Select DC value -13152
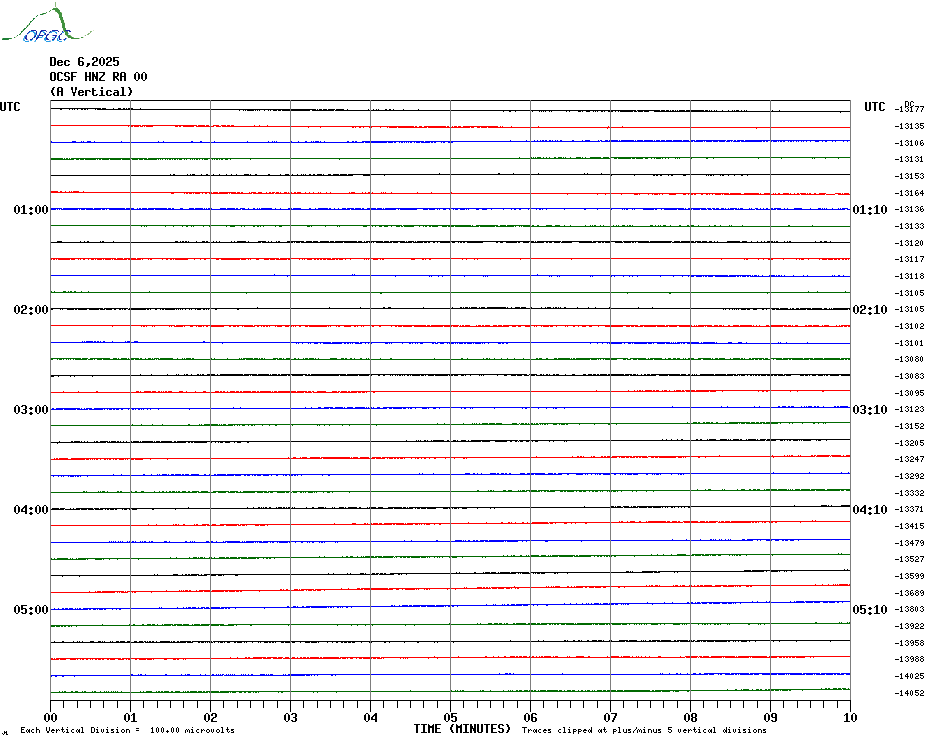Viewport: 930px width, 744px height. (910, 426)
